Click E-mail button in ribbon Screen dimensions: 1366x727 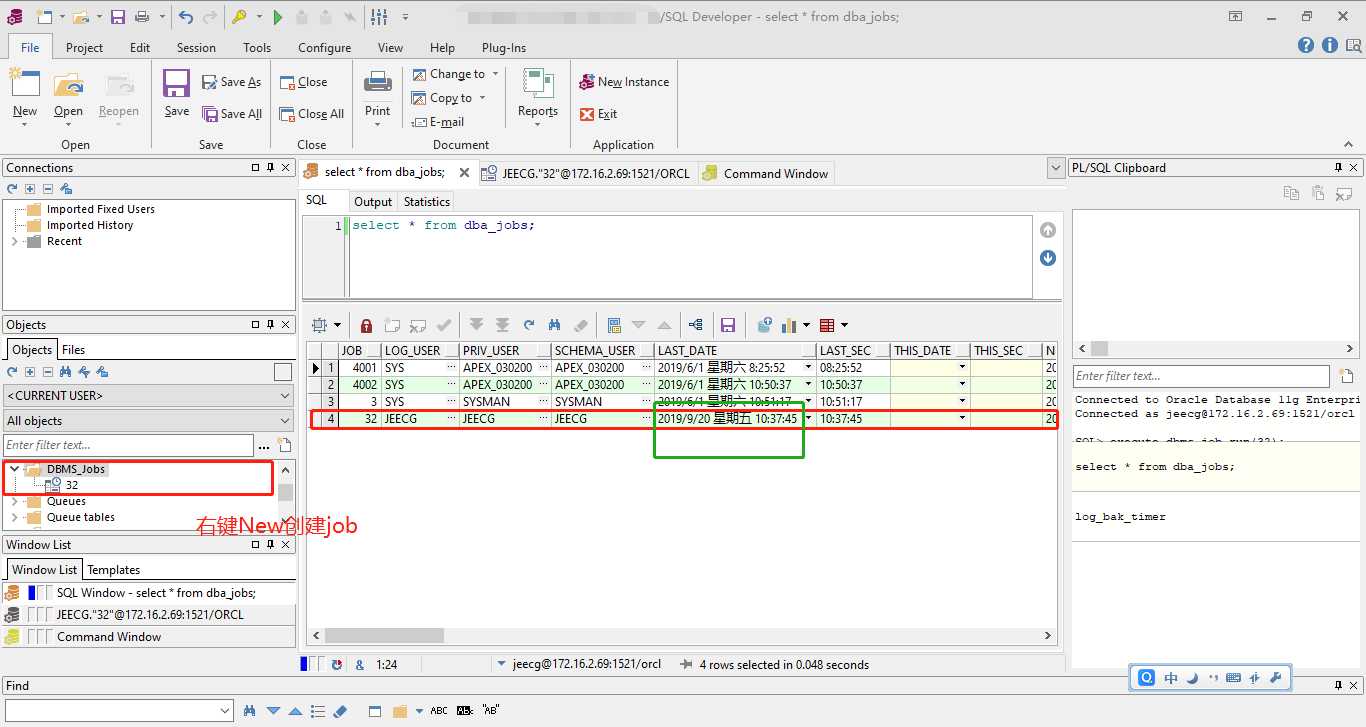pos(438,122)
